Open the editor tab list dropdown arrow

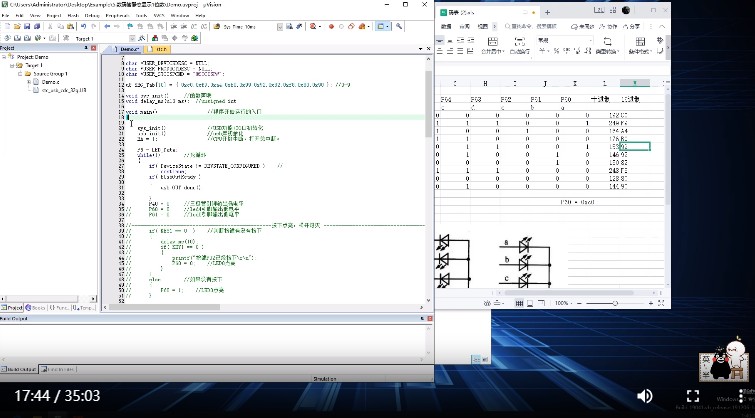click(x=420, y=49)
